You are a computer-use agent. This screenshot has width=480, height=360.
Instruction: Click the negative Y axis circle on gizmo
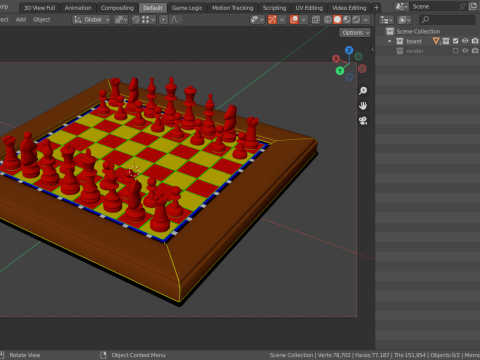pyautogui.click(x=358, y=56)
